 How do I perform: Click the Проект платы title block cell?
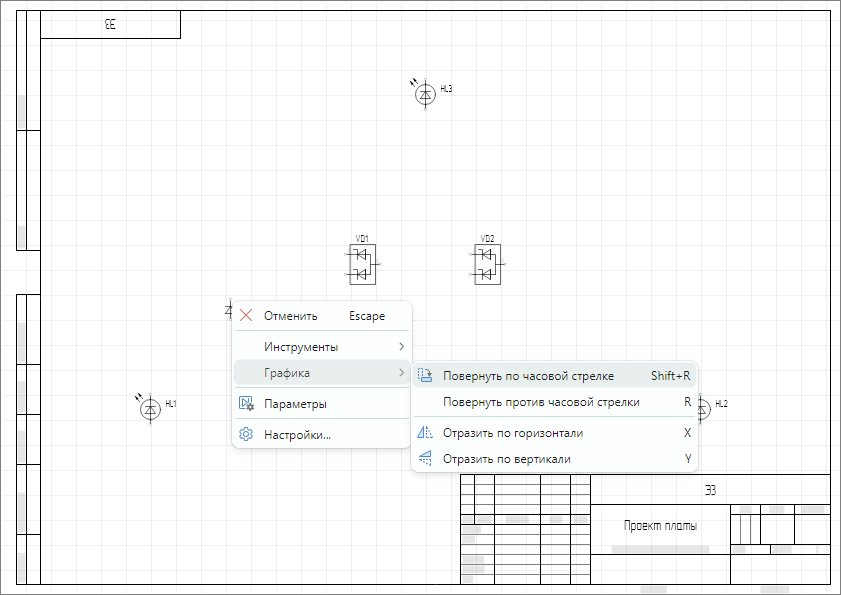660,526
